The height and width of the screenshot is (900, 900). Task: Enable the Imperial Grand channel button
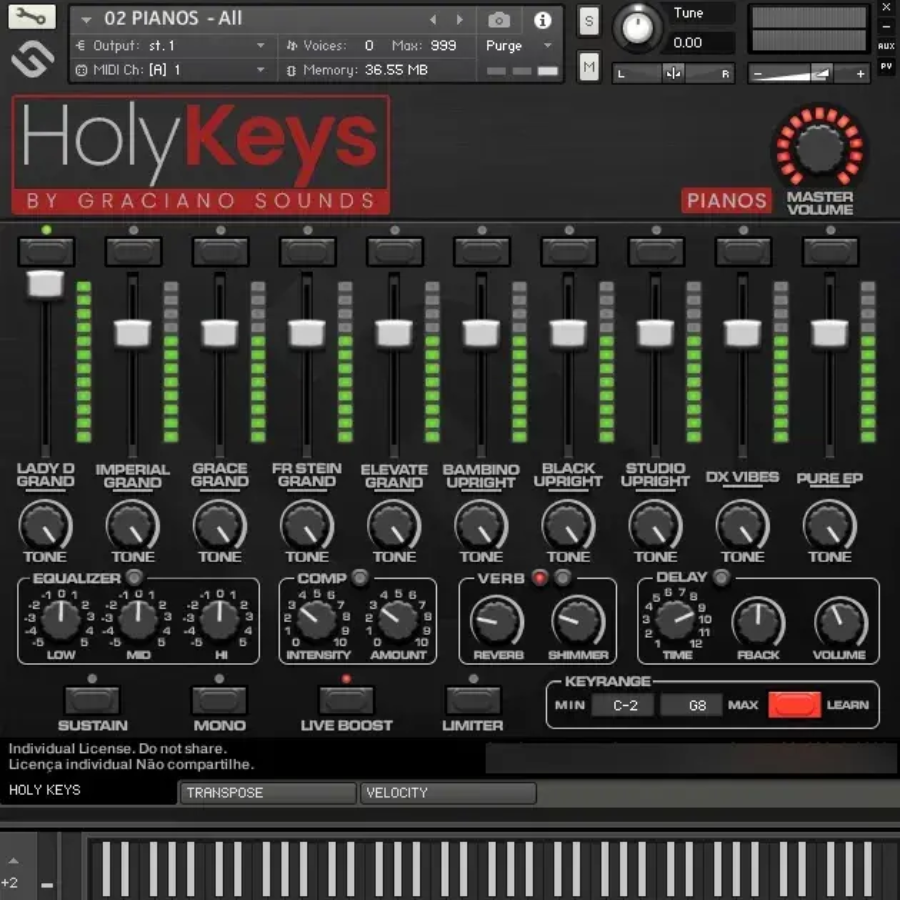pyautogui.click(x=133, y=251)
